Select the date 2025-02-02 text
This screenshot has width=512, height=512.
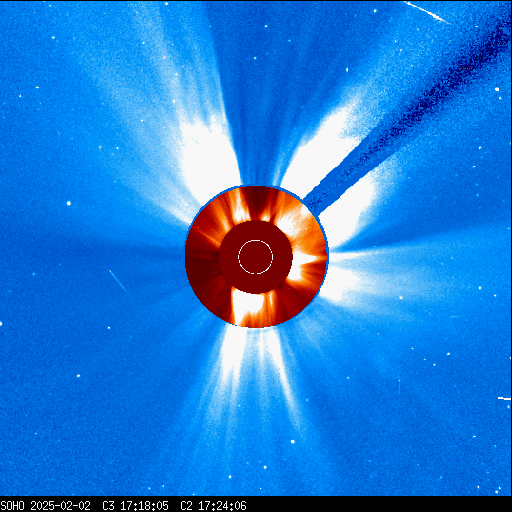coord(60,506)
